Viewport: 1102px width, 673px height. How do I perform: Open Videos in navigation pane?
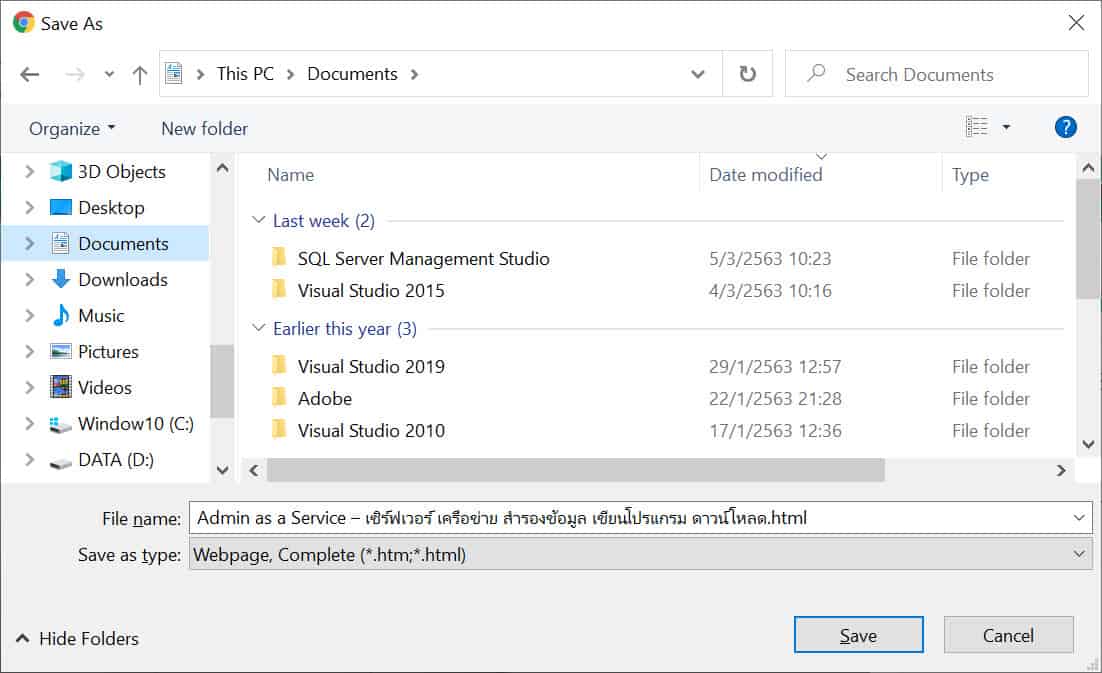tap(105, 387)
